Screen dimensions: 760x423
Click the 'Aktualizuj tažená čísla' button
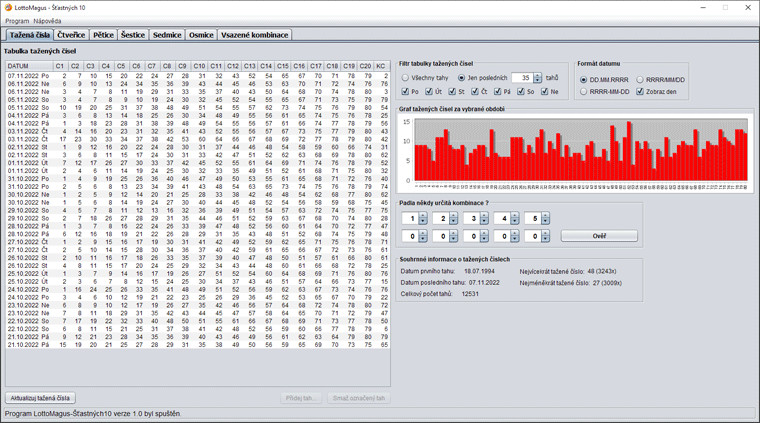coord(39,398)
